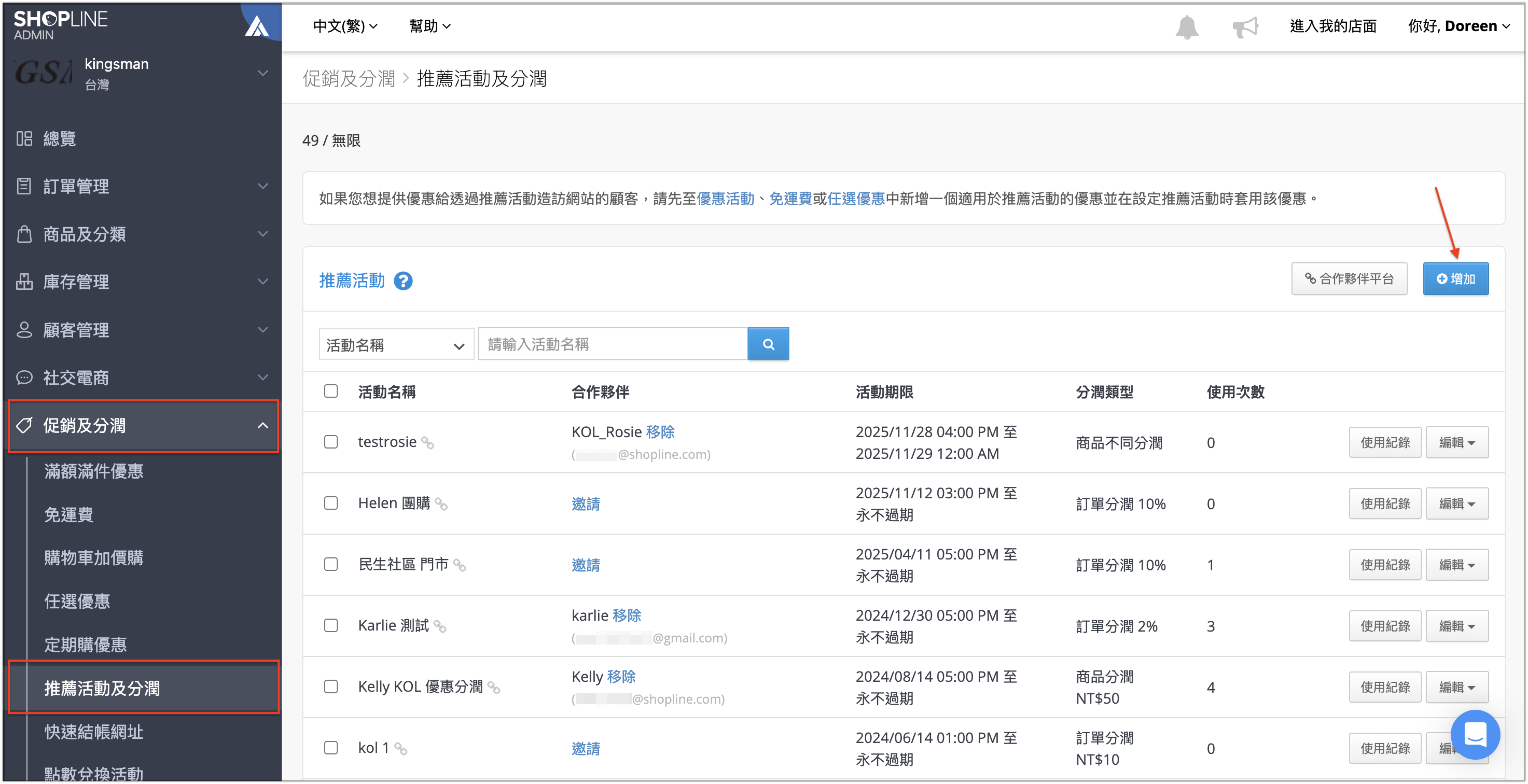The image size is (1528, 784).
Task: Select all campaigns with header checkbox
Action: [x=331, y=391]
